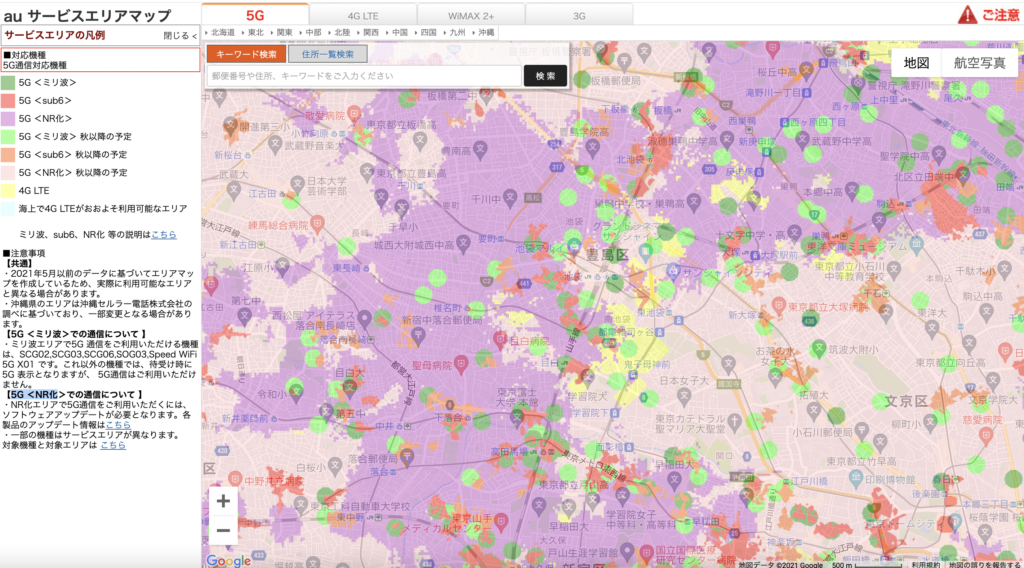Select the 千川中 school pin

point(510,197)
